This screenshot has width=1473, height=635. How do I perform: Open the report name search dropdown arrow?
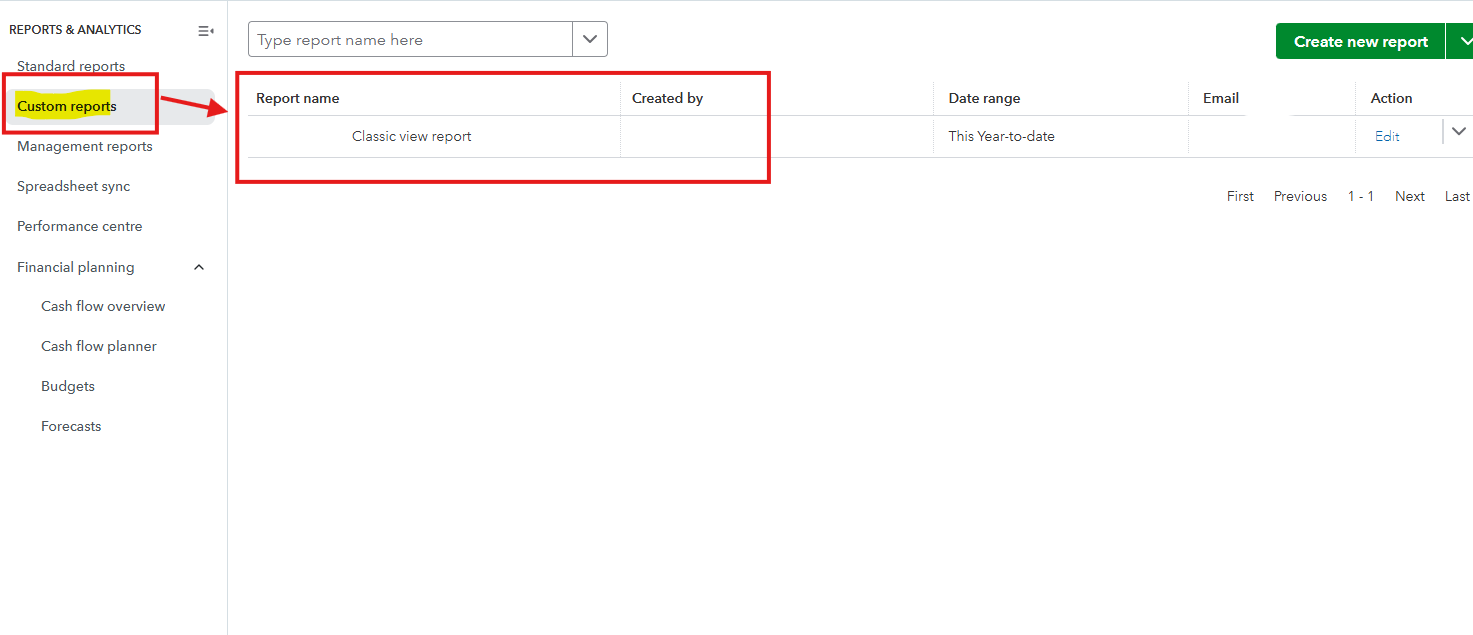(590, 40)
